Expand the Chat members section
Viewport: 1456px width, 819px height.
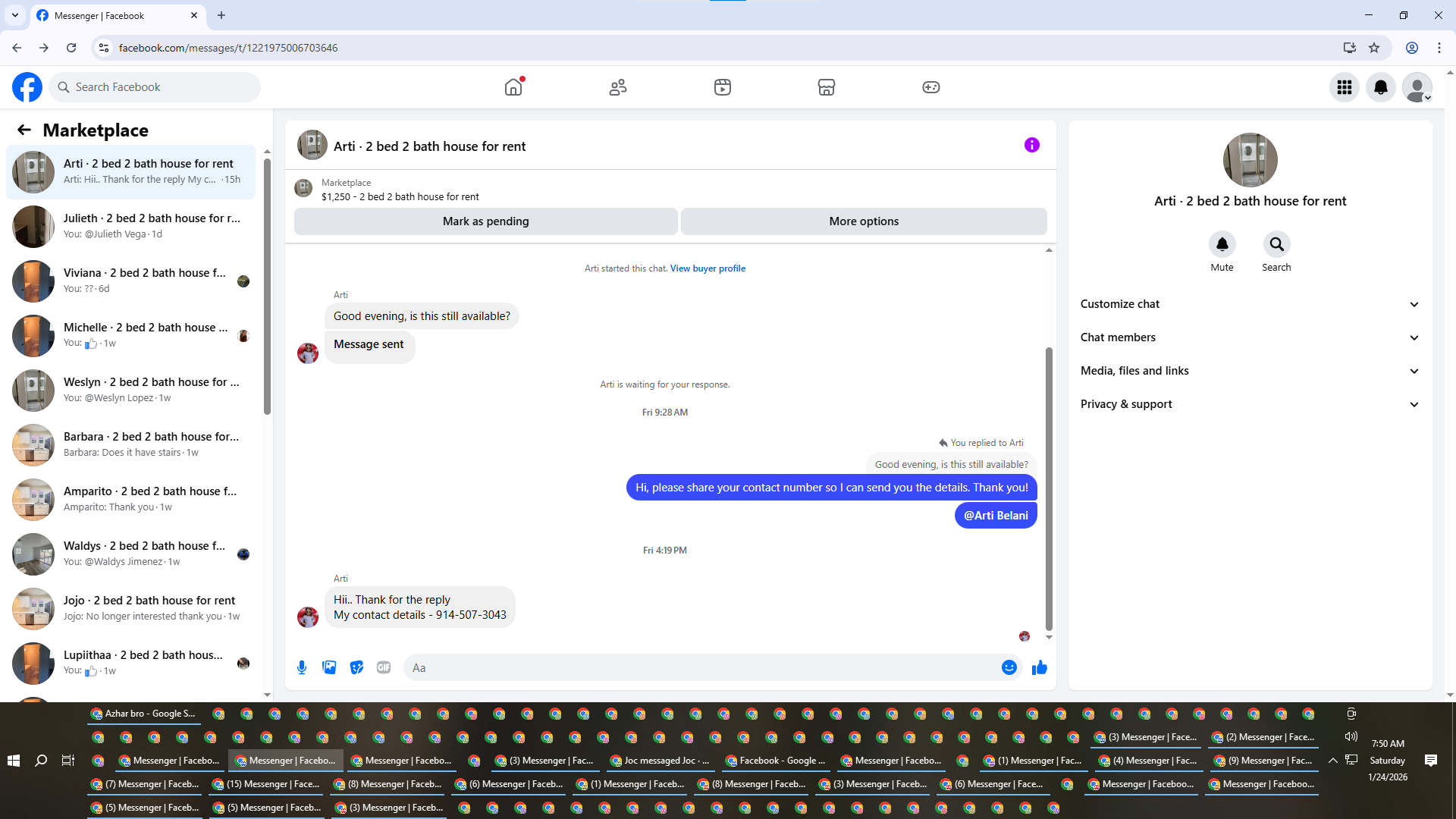(x=1249, y=337)
